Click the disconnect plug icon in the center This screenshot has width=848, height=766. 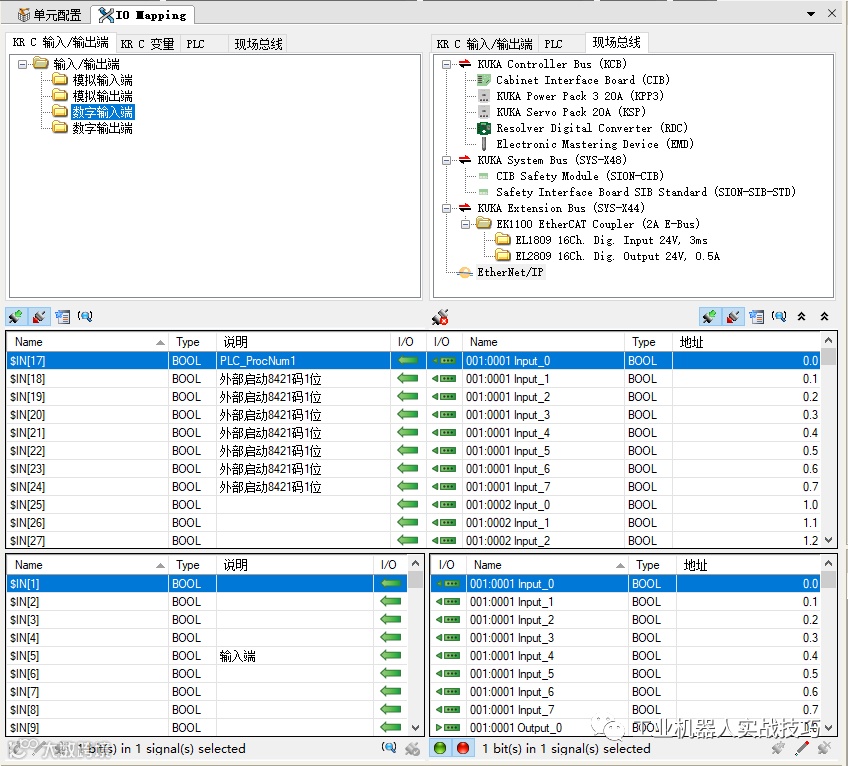(440, 317)
